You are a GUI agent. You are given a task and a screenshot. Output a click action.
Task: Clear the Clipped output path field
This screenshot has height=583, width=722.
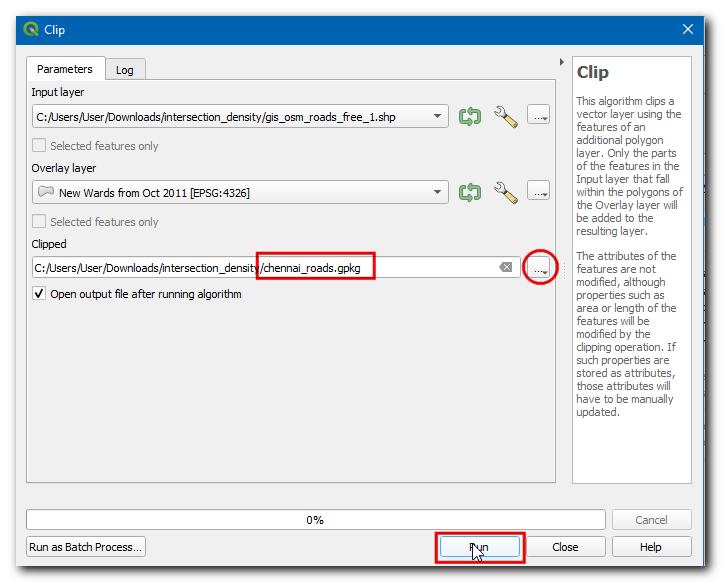coord(506,268)
